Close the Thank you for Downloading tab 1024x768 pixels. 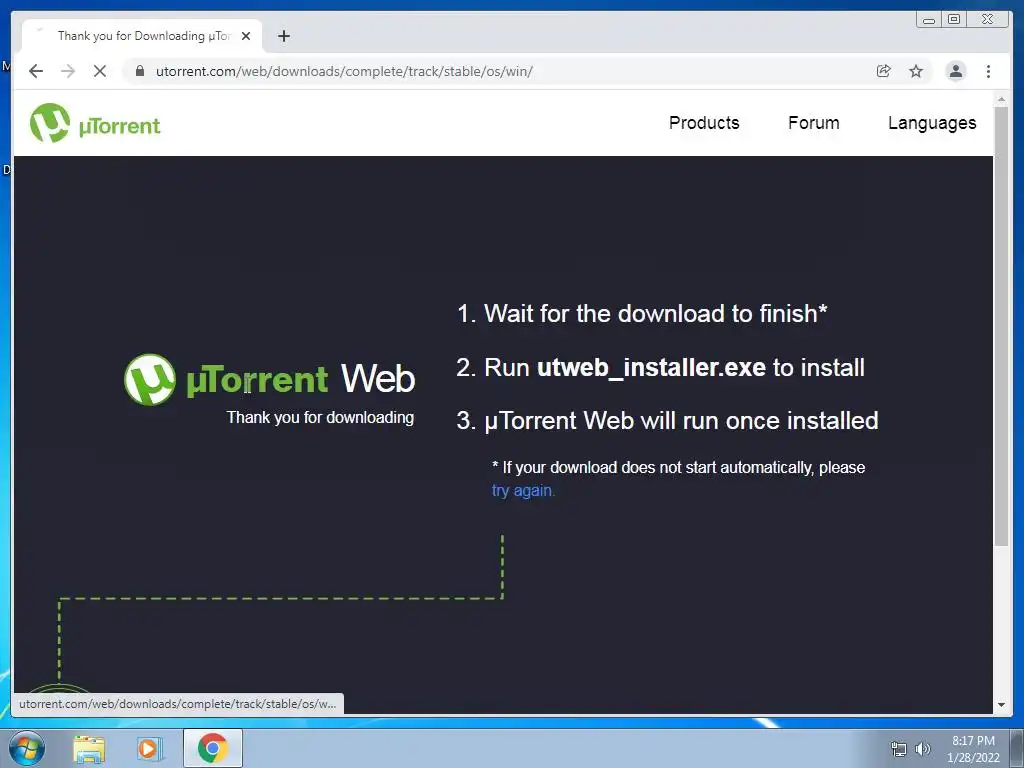tap(246, 36)
